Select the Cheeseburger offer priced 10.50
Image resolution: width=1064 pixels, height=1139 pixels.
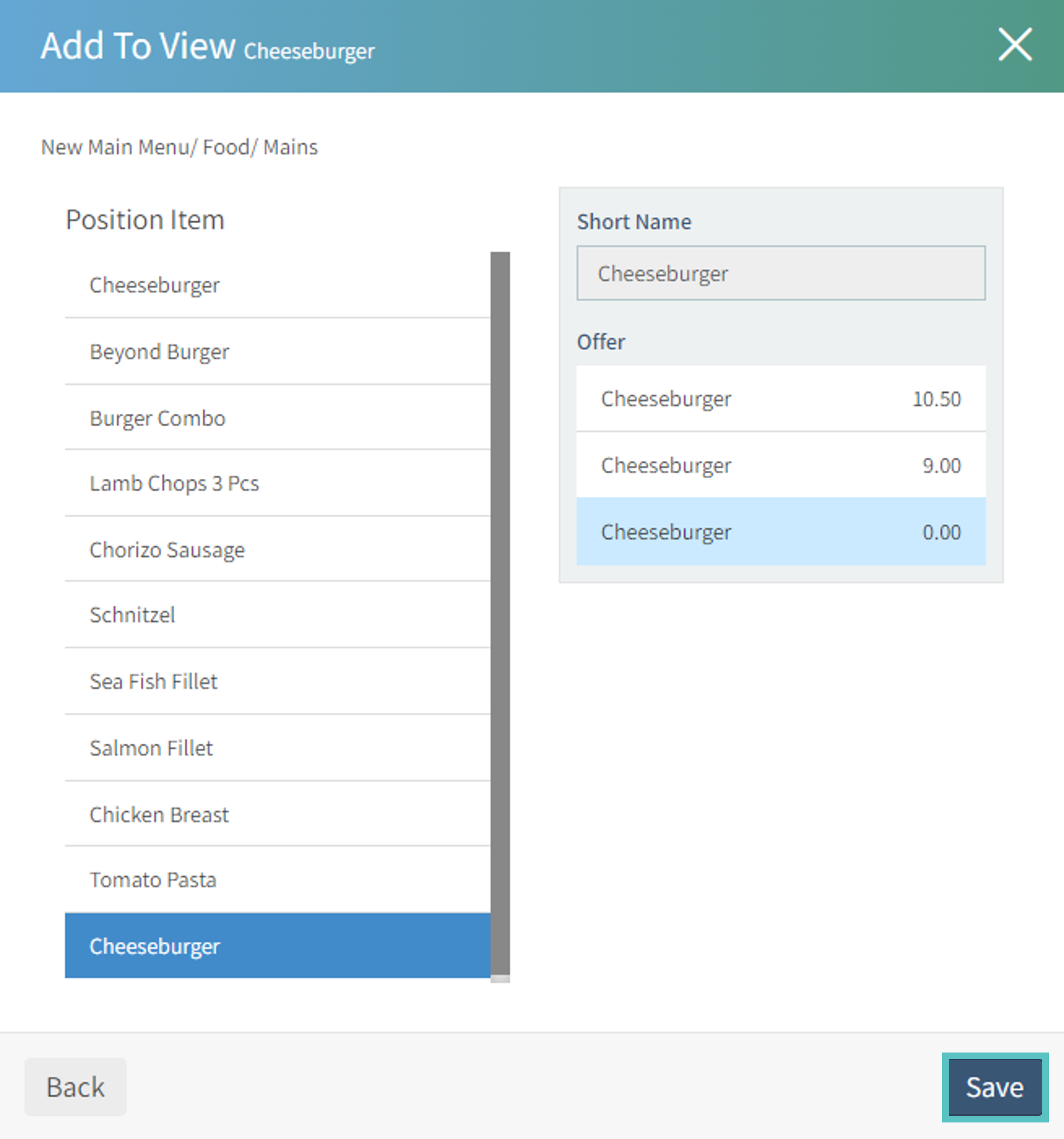[781, 399]
